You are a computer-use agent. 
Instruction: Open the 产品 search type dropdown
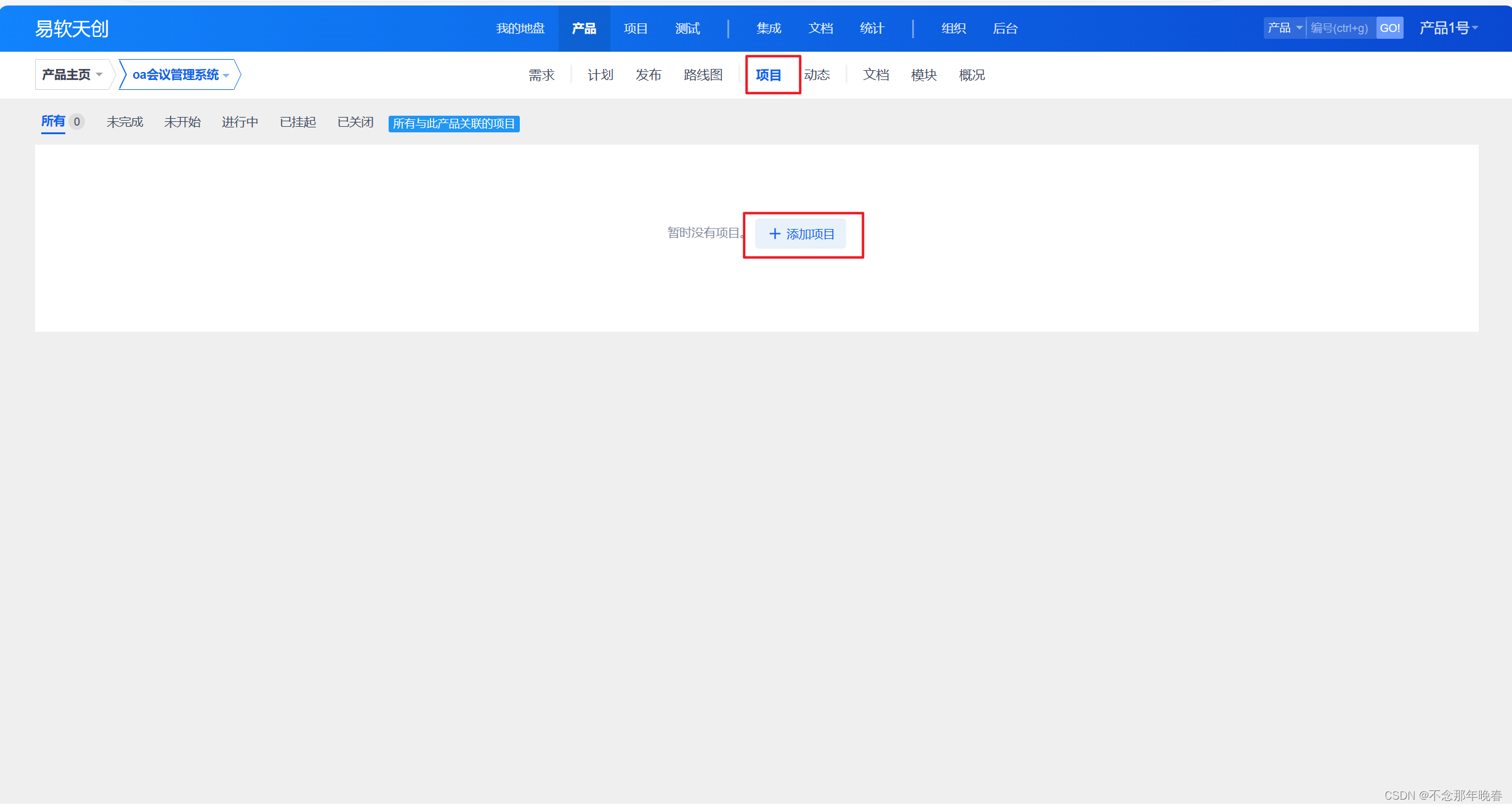(1284, 28)
